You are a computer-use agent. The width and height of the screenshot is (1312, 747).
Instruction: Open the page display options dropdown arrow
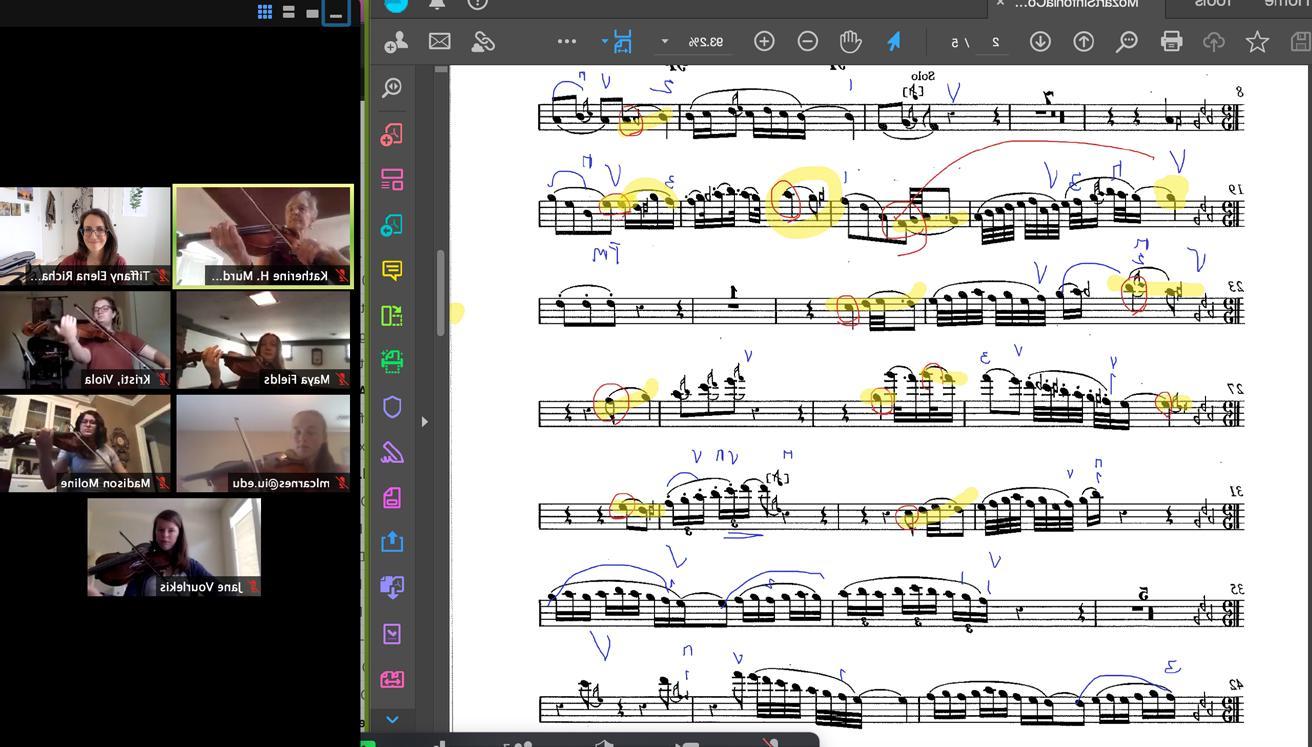pos(604,41)
